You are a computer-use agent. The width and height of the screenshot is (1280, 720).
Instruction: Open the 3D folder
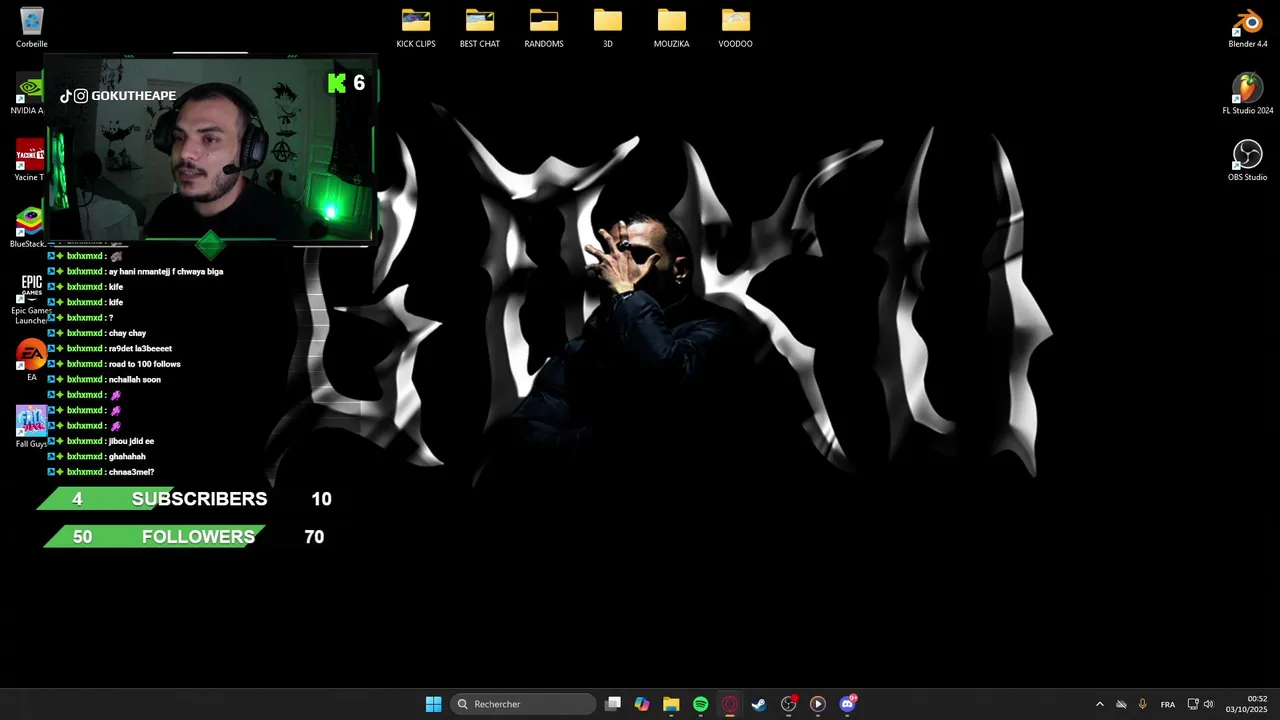608,27
